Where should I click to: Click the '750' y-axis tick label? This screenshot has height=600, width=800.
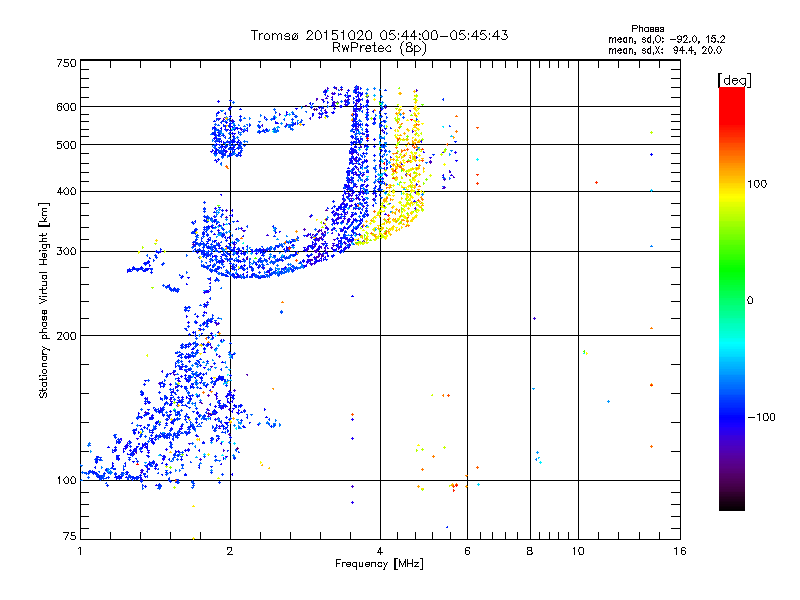click(x=67, y=63)
